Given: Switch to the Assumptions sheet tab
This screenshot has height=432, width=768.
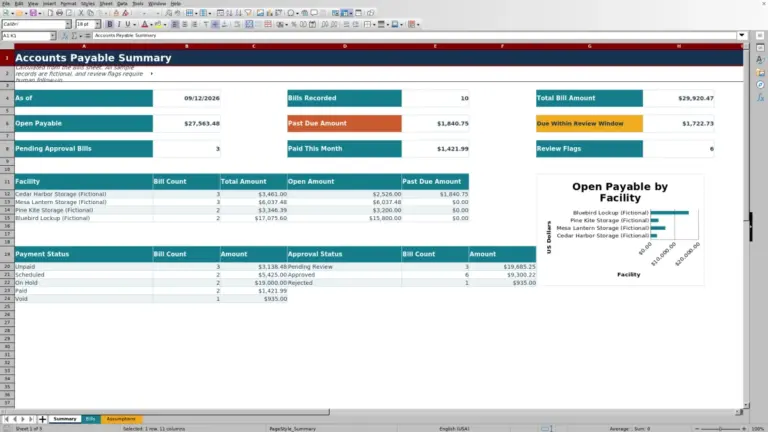Looking at the screenshot, I should [121, 419].
